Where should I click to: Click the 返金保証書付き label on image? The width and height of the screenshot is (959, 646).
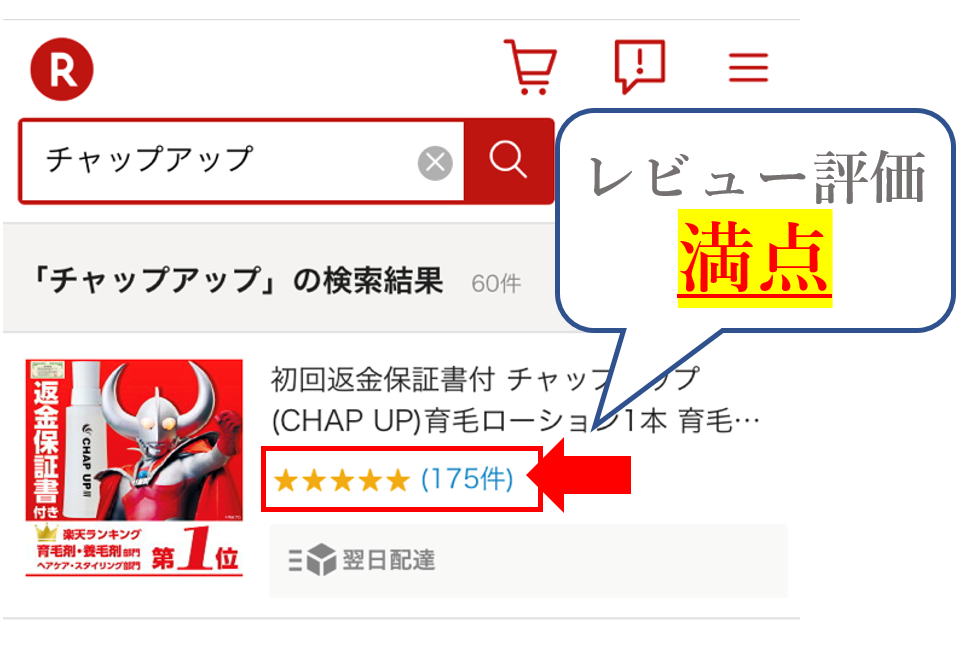click(x=47, y=449)
